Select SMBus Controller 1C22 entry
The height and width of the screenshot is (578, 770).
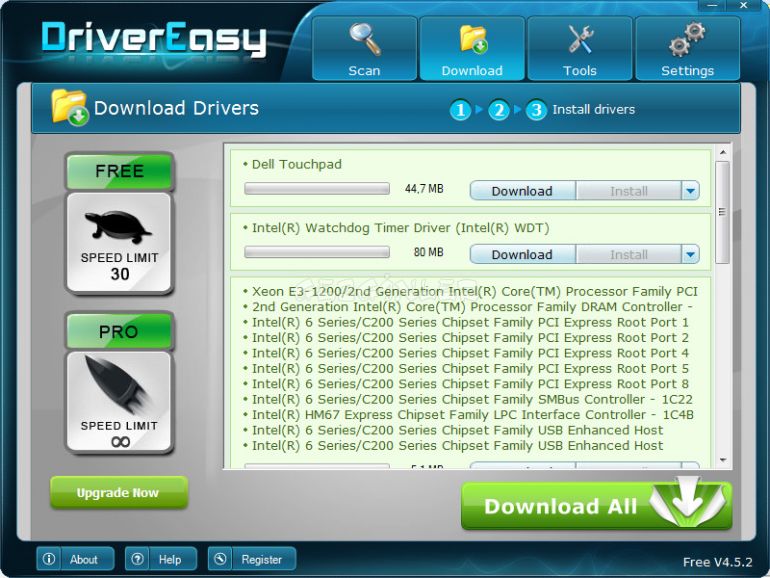pyautogui.click(x=472, y=399)
